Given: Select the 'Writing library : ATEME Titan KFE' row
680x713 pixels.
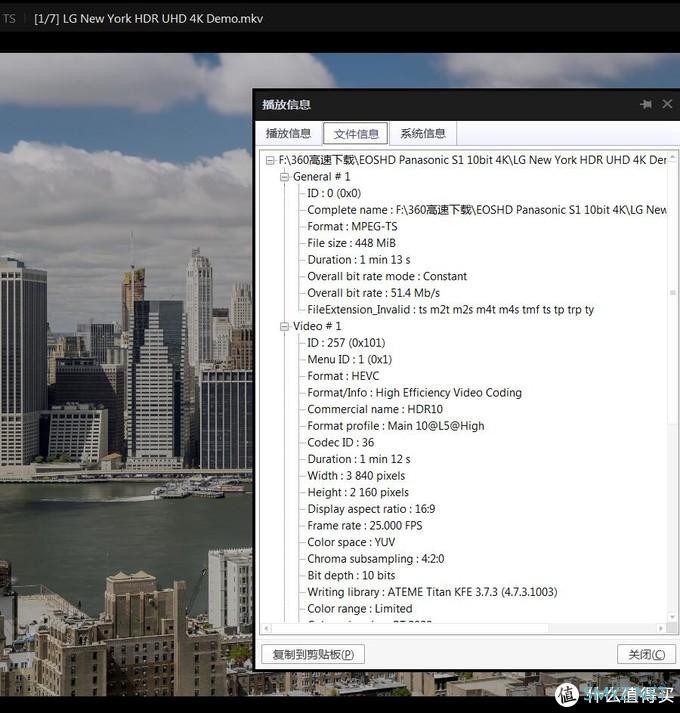Looking at the screenshot, I should coord(432,592).
